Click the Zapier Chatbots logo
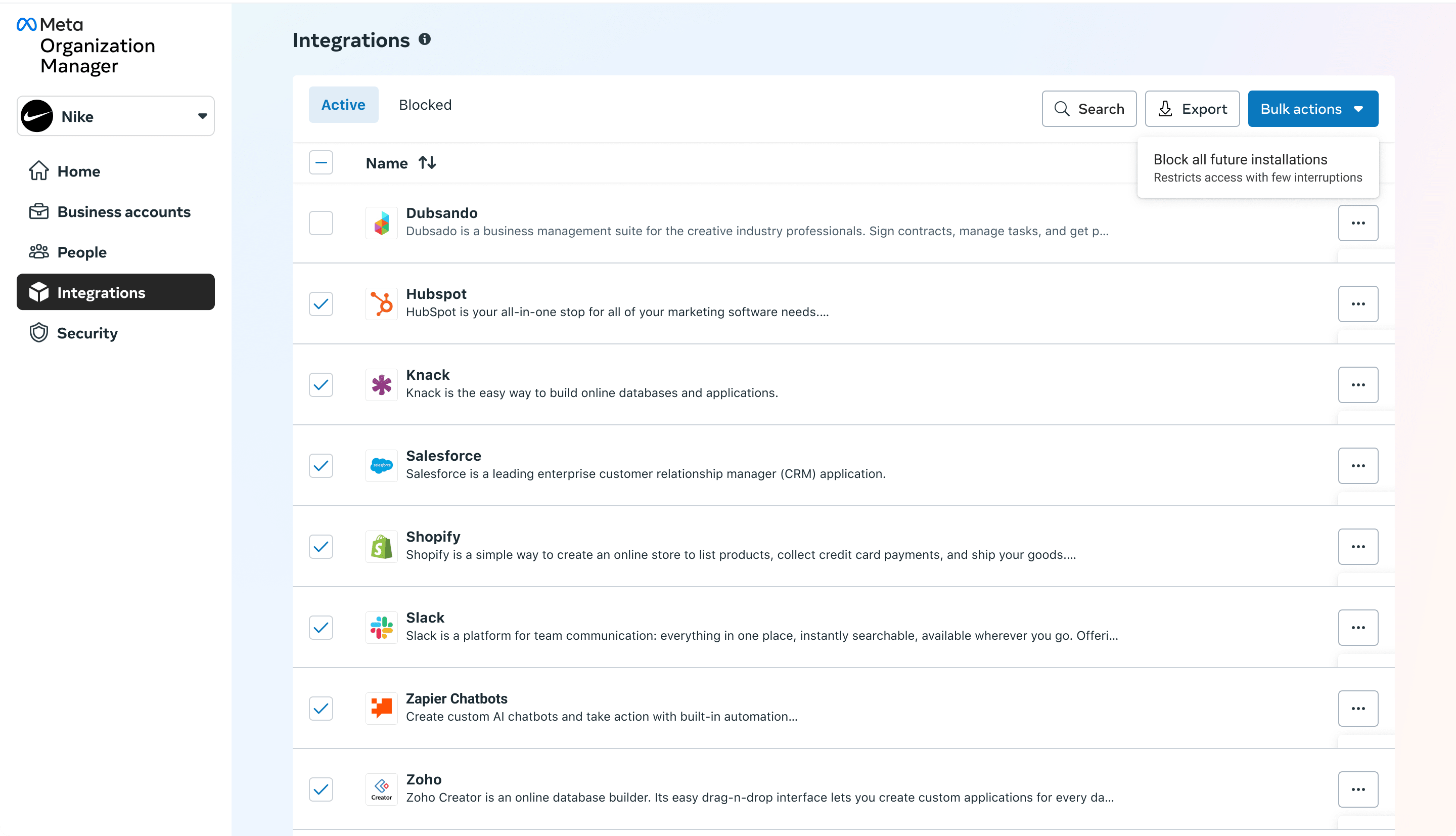1456x836 pixels. pyautogui.click(x=381, y=708)
